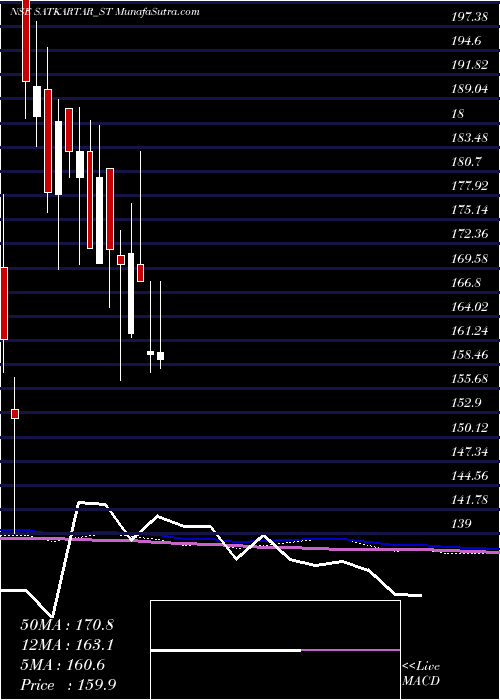
Task: Click the 12MA : 163.1 readout
Action: pos(67,645)
